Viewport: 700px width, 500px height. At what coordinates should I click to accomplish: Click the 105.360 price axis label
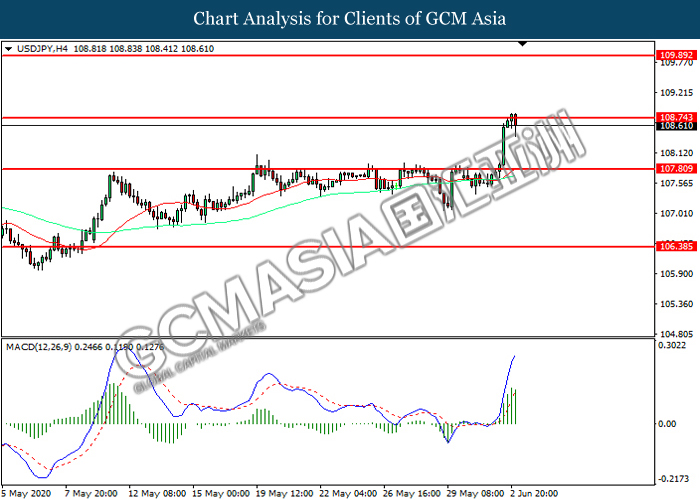(x=677, y=304)
